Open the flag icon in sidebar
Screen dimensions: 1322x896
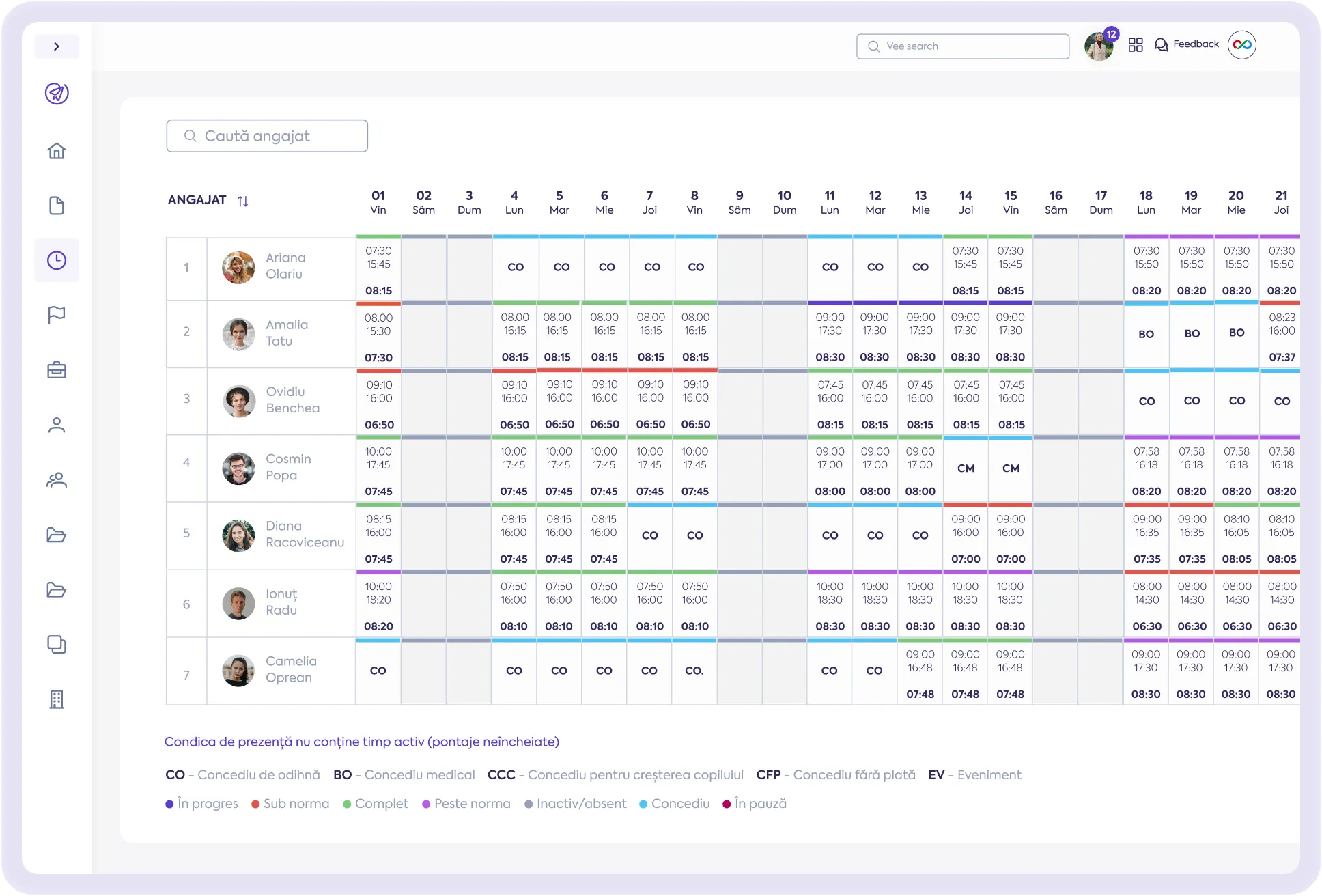coord(57,315)
